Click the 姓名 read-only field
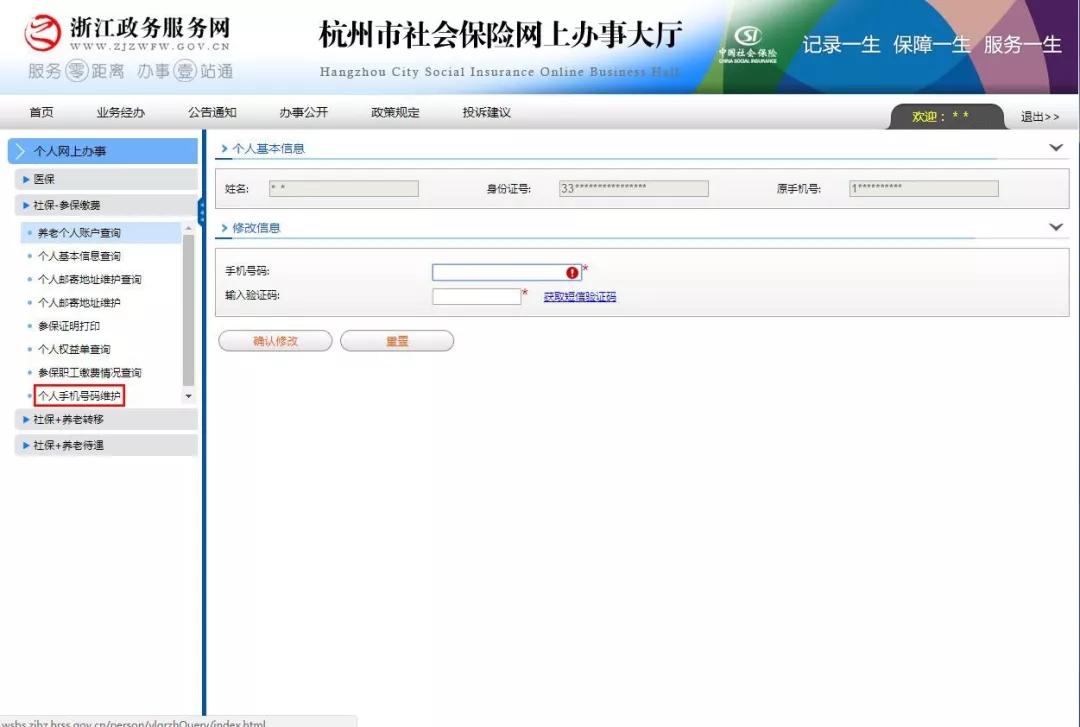This screenshot has width=1080, height=727. (x=344, y=188)
